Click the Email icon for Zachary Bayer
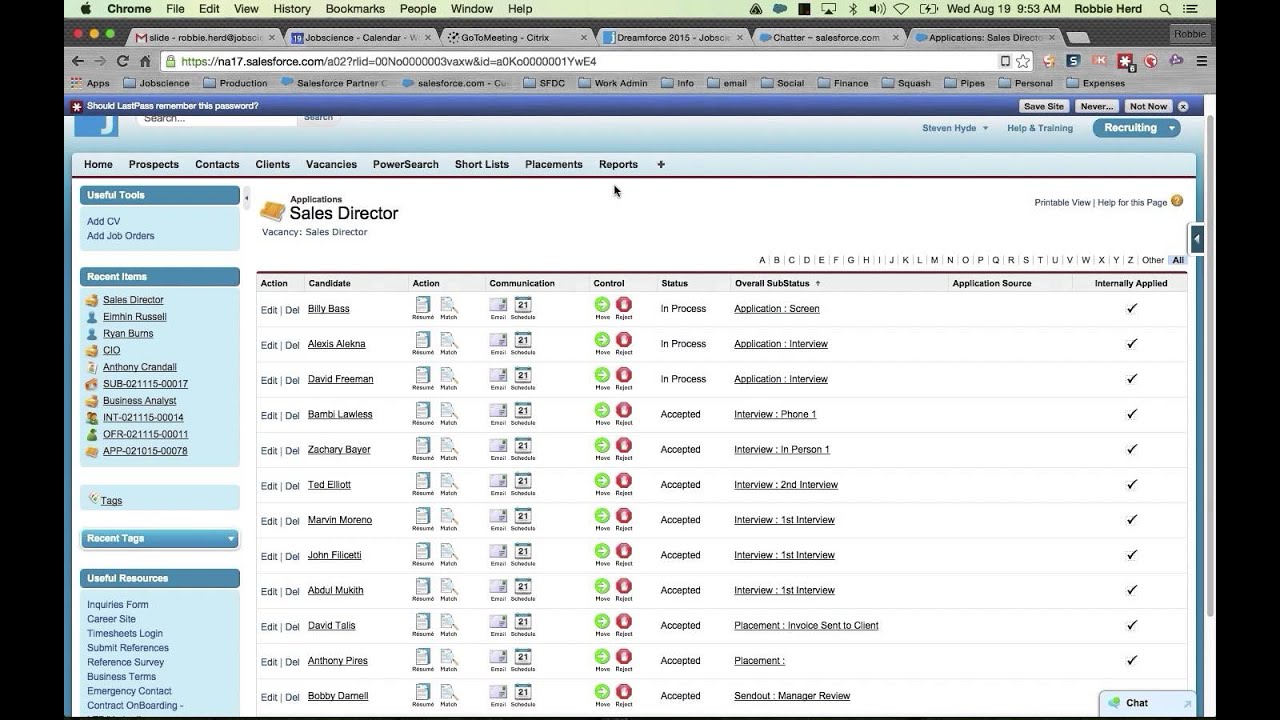Screen dimensions: 1280x720 [x=498, y=446]
